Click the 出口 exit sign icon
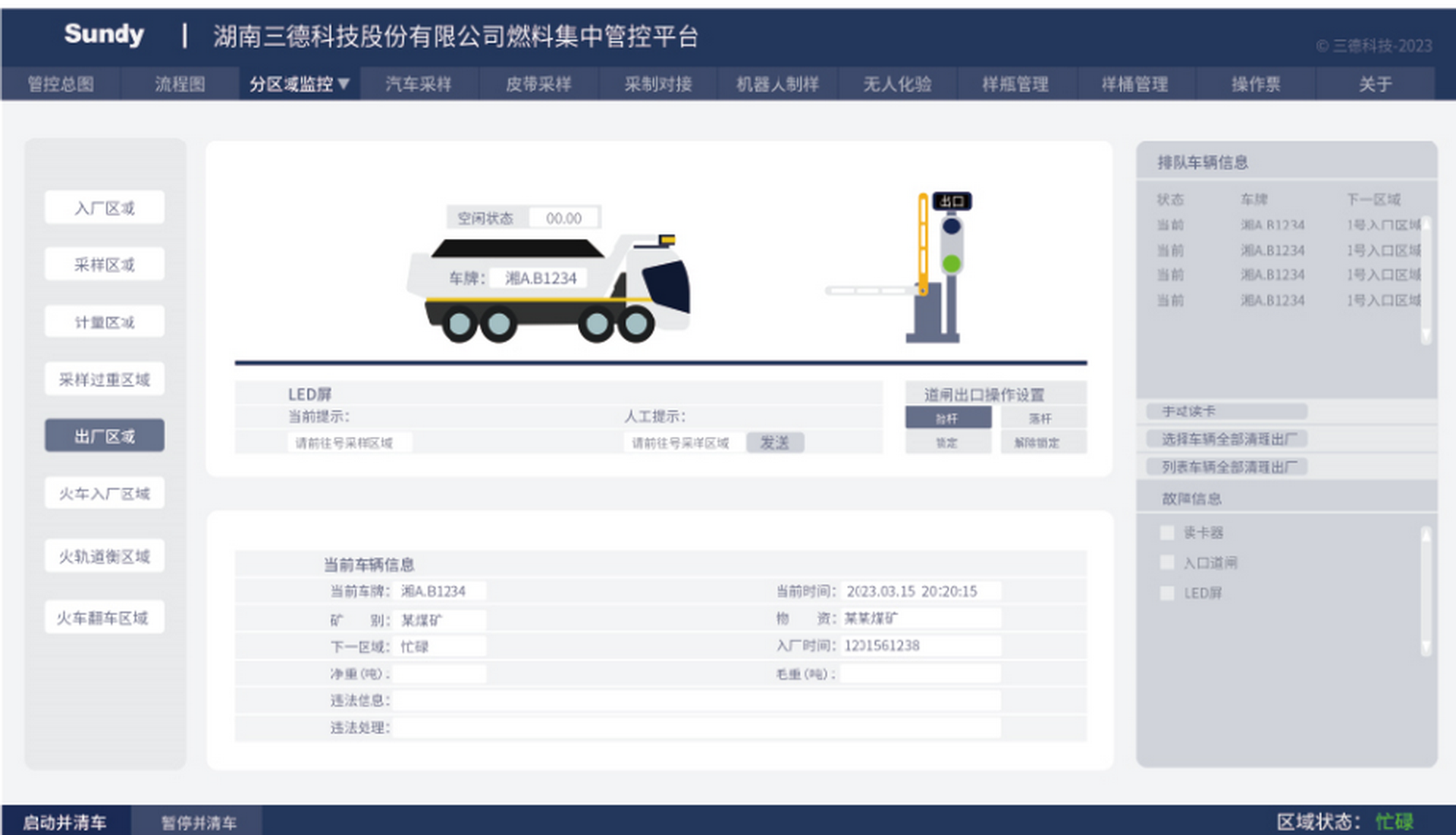 tap(952, 201)
